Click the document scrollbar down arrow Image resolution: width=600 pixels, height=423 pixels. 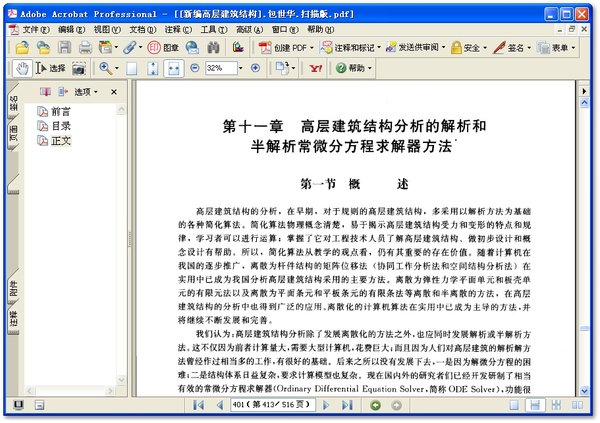point(584,391)
